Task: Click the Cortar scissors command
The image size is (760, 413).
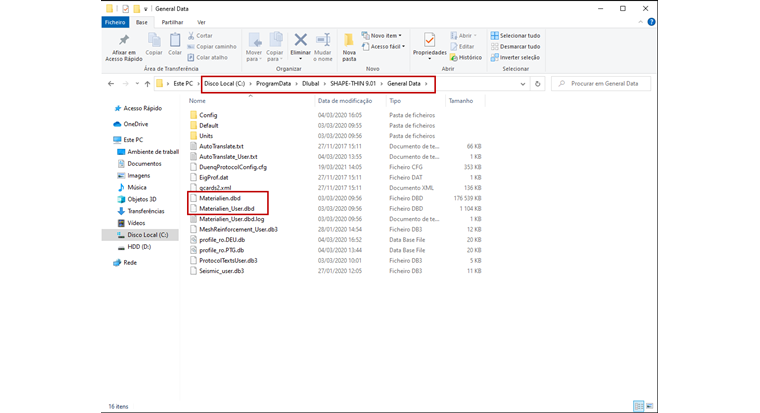Action: click(200, 35)
